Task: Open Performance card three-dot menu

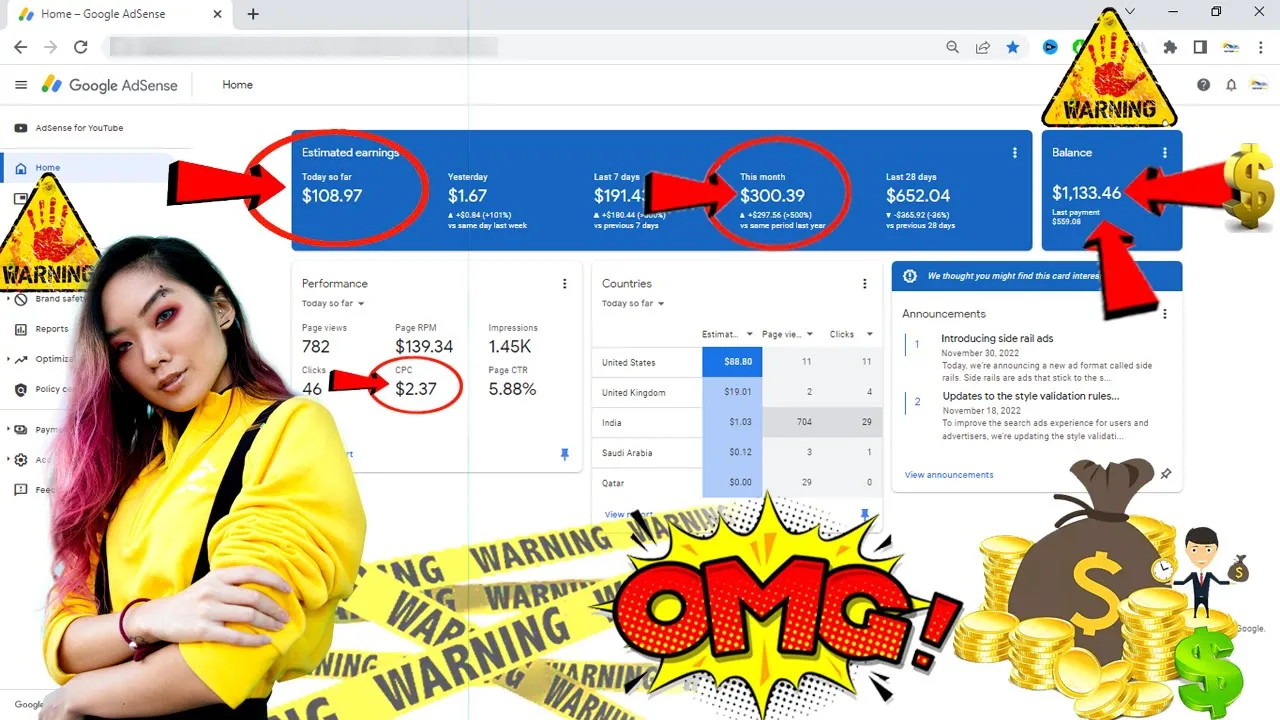Action: 565,284
